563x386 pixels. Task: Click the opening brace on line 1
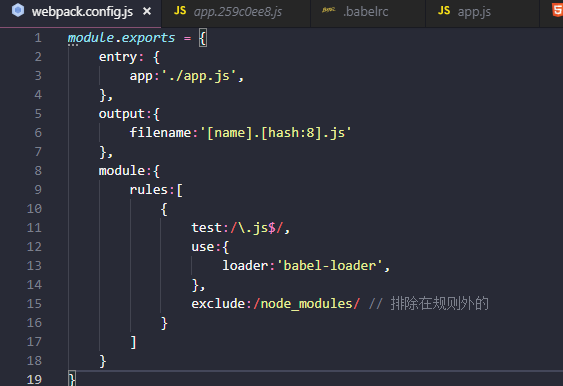pos(203,38)
